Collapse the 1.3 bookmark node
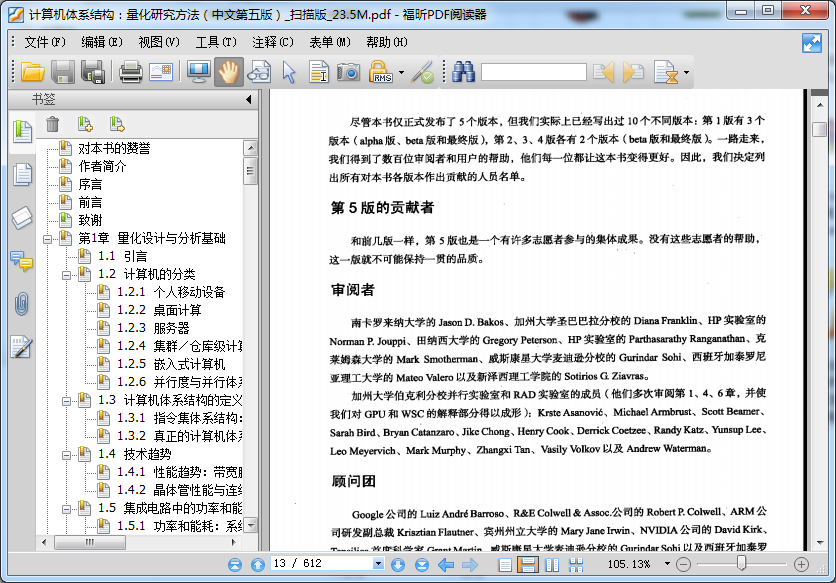This screenshot has width=836, height=583. [x=67, y=401]
